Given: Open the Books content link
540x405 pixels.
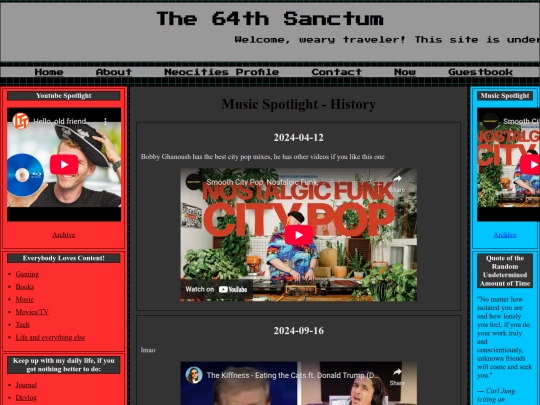Looking at the screenshot, I should tap(25, 287).
